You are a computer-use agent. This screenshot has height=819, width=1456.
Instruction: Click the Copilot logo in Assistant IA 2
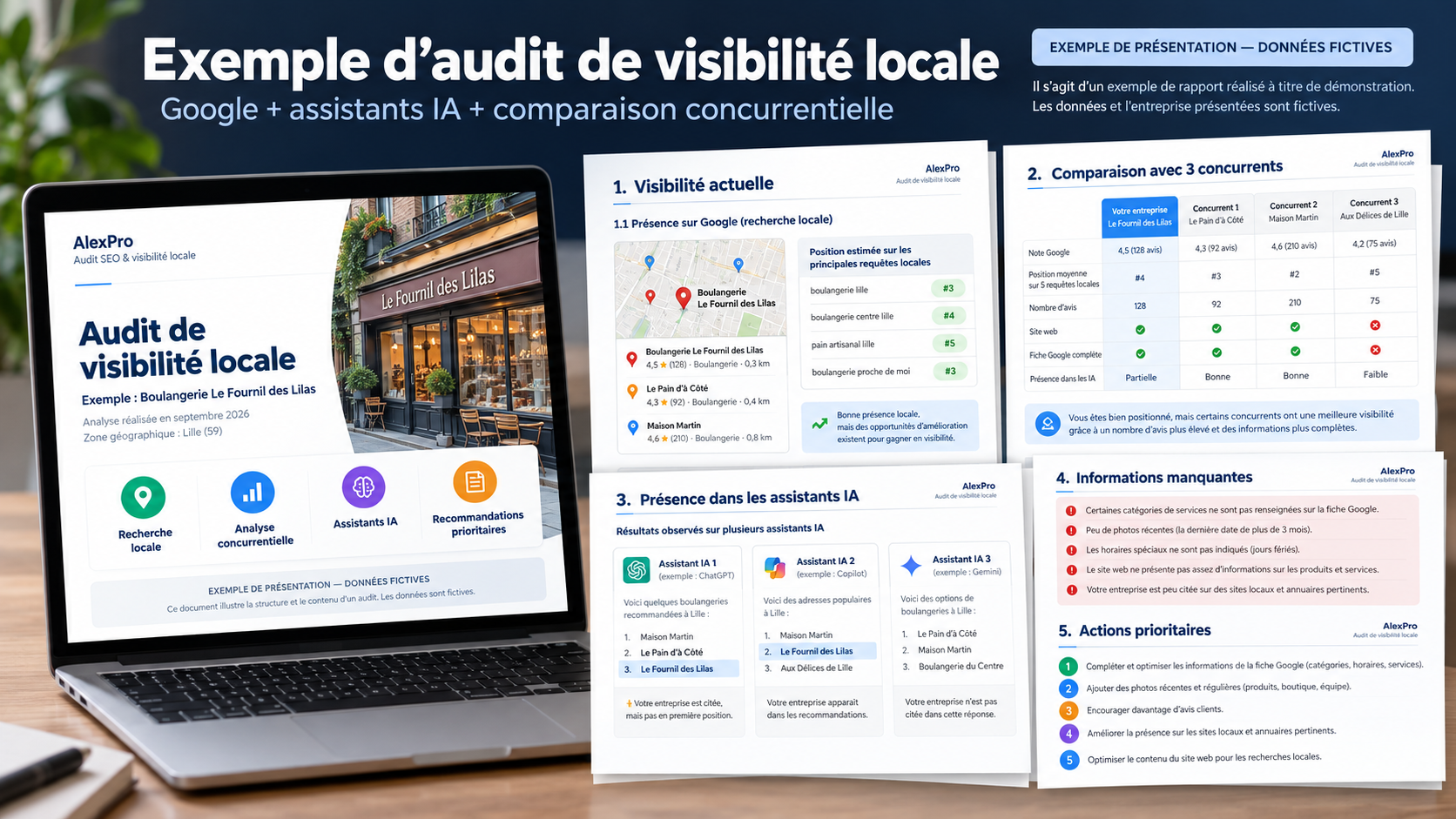pos(775,567)
